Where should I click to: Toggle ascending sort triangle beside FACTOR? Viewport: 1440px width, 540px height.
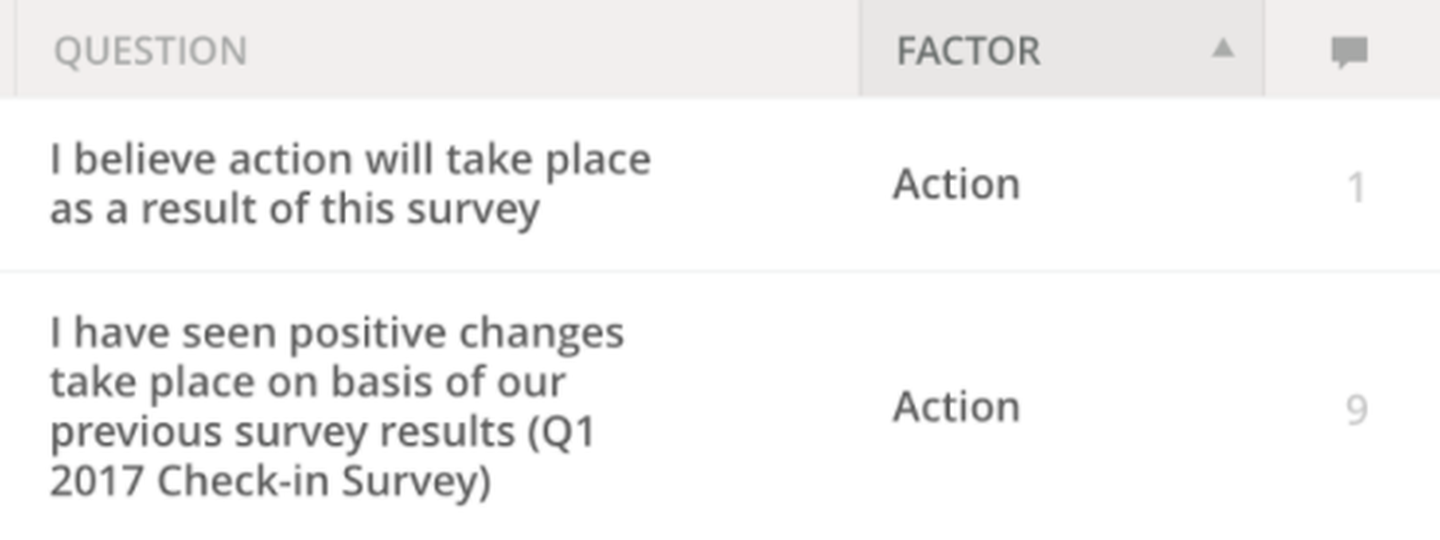[1222, 48]
